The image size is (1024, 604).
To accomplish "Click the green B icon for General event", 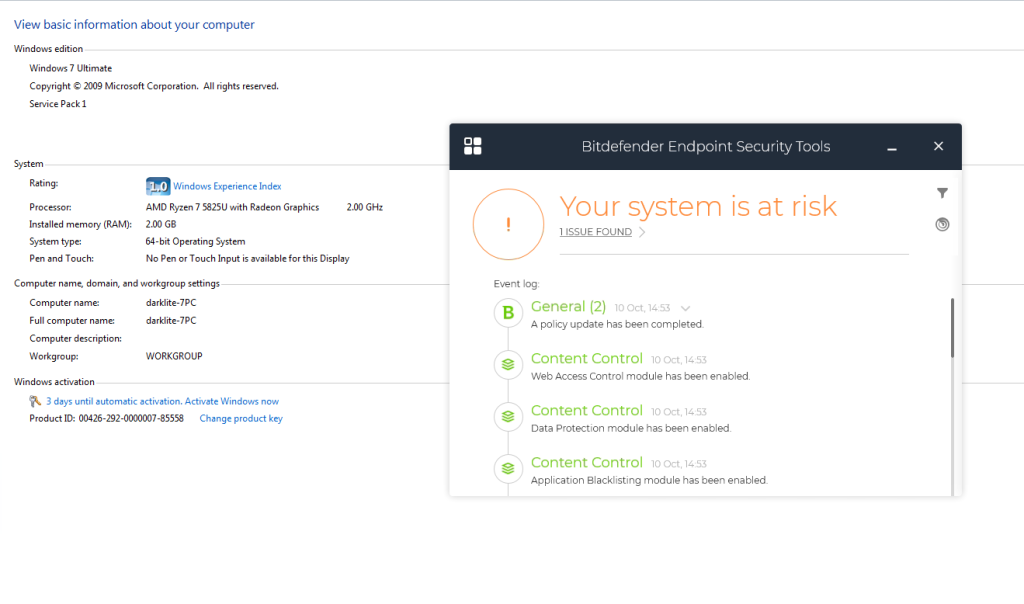I will (508, 313).
